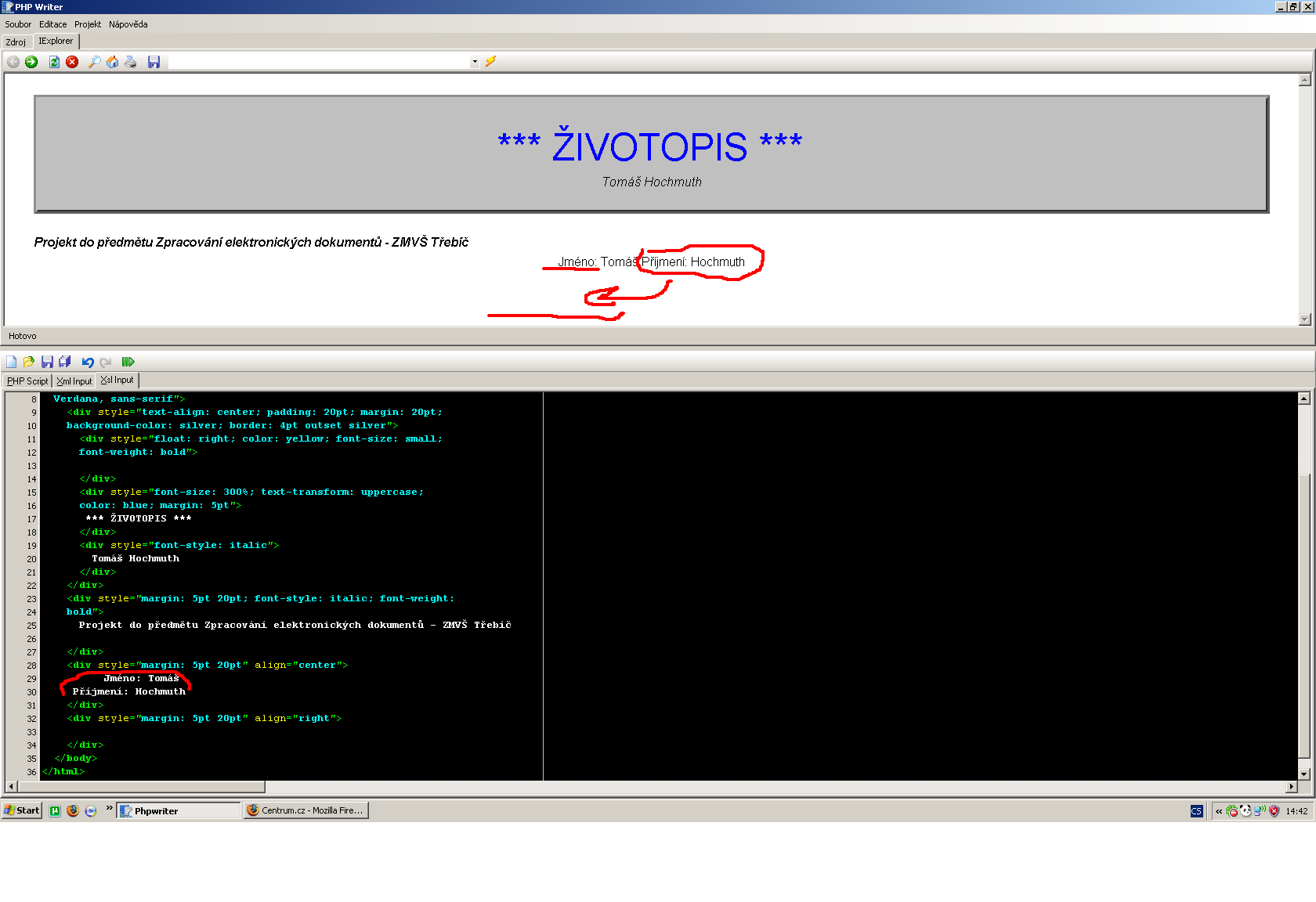Click the 'Tomáš Hochmuth' subtitle in the preview
The width and height of the screenshot is (1316, 902).
coord(652,182)
